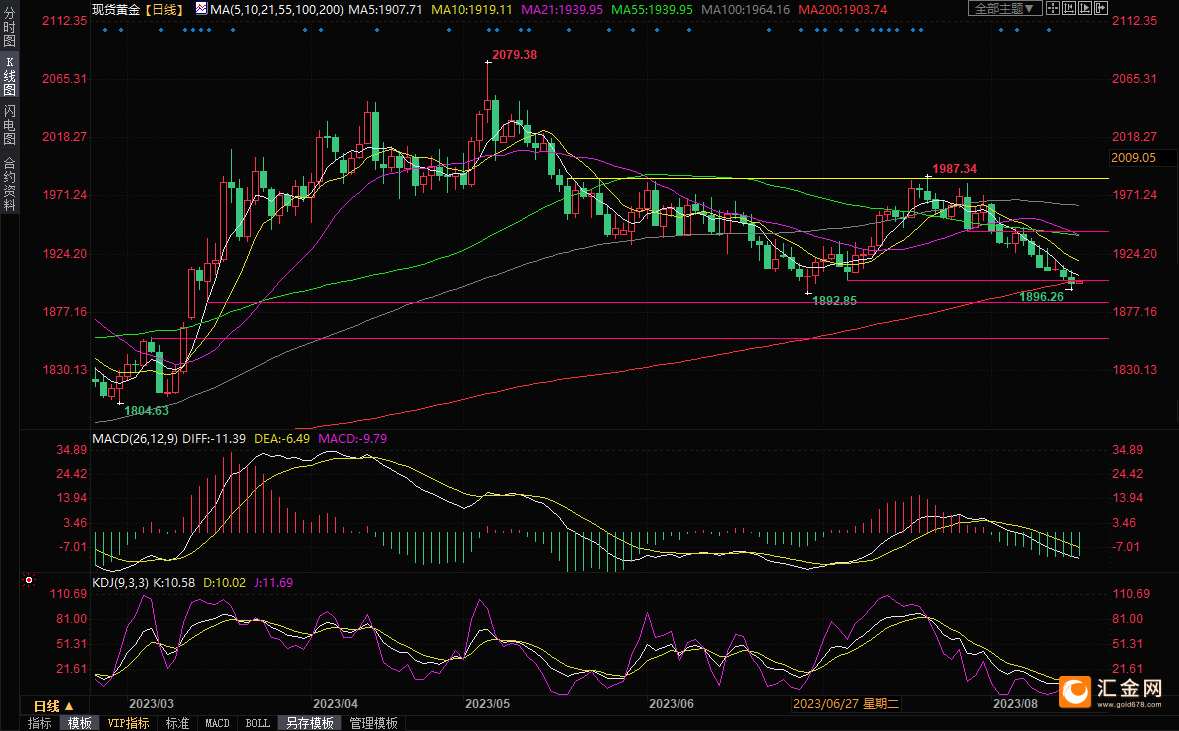Select the 指标 bottom tab
The width and height of the screenshot is (1179, 731).
coord(39,723)
